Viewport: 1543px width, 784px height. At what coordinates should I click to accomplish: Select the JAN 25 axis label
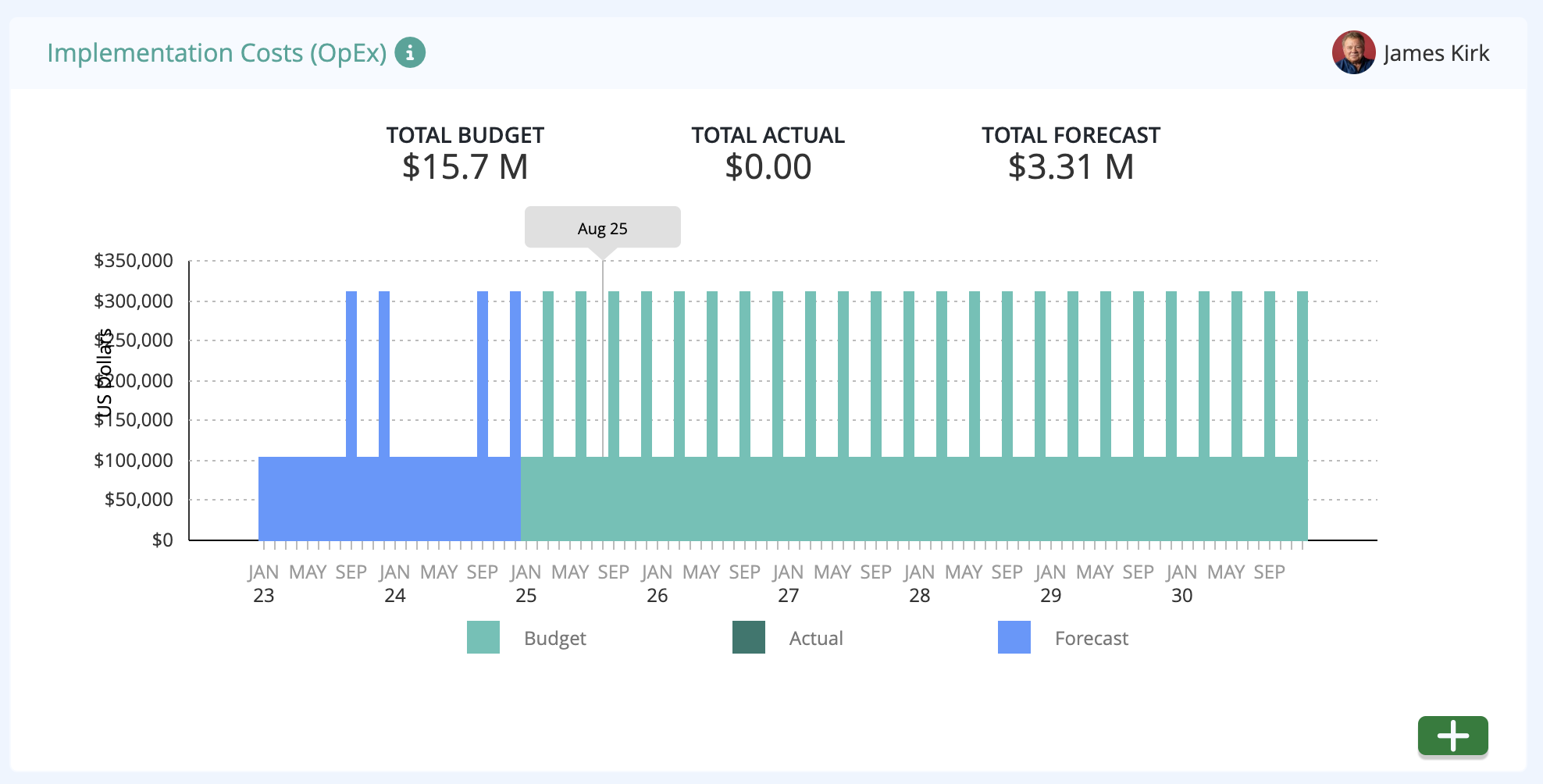(x=526, y=583)
